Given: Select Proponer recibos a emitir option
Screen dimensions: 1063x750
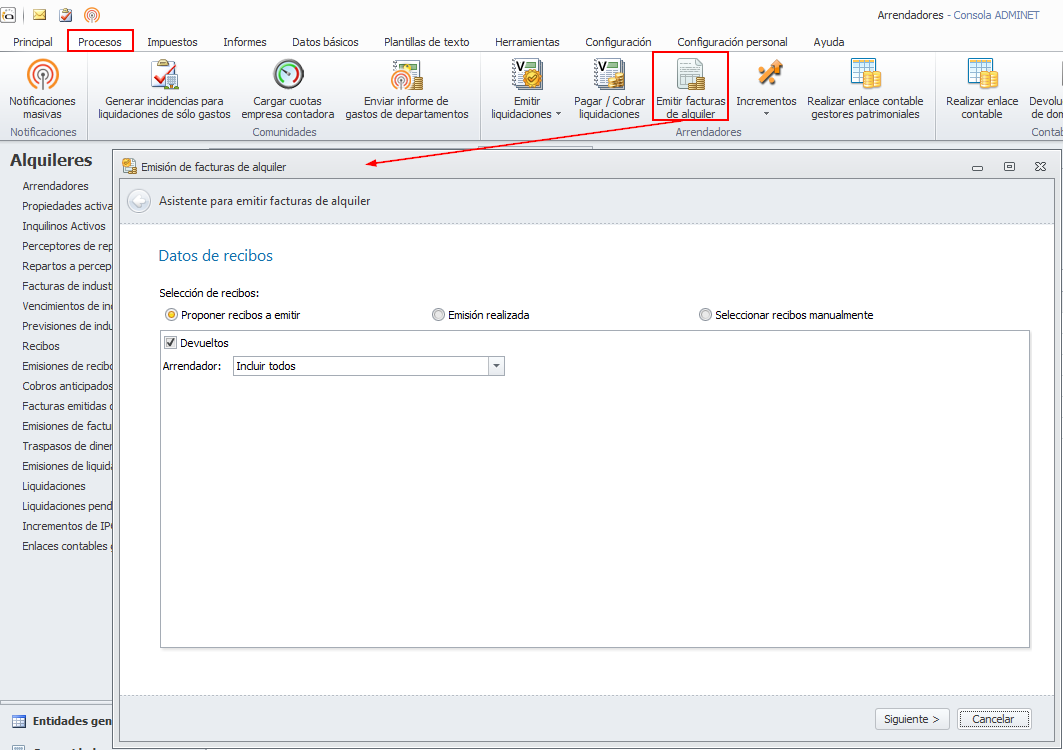Looking at the screenshot, I should tap(233, 315).
